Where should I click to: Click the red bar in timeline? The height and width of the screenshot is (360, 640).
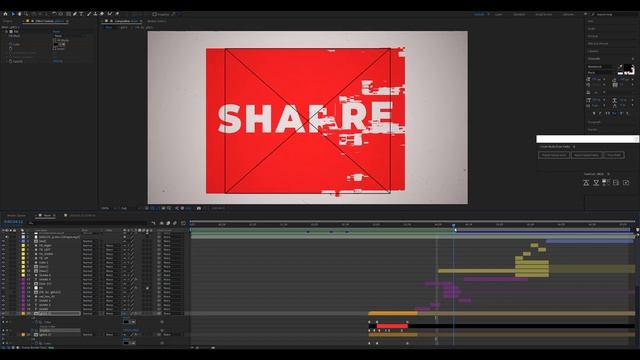[392, 326]
